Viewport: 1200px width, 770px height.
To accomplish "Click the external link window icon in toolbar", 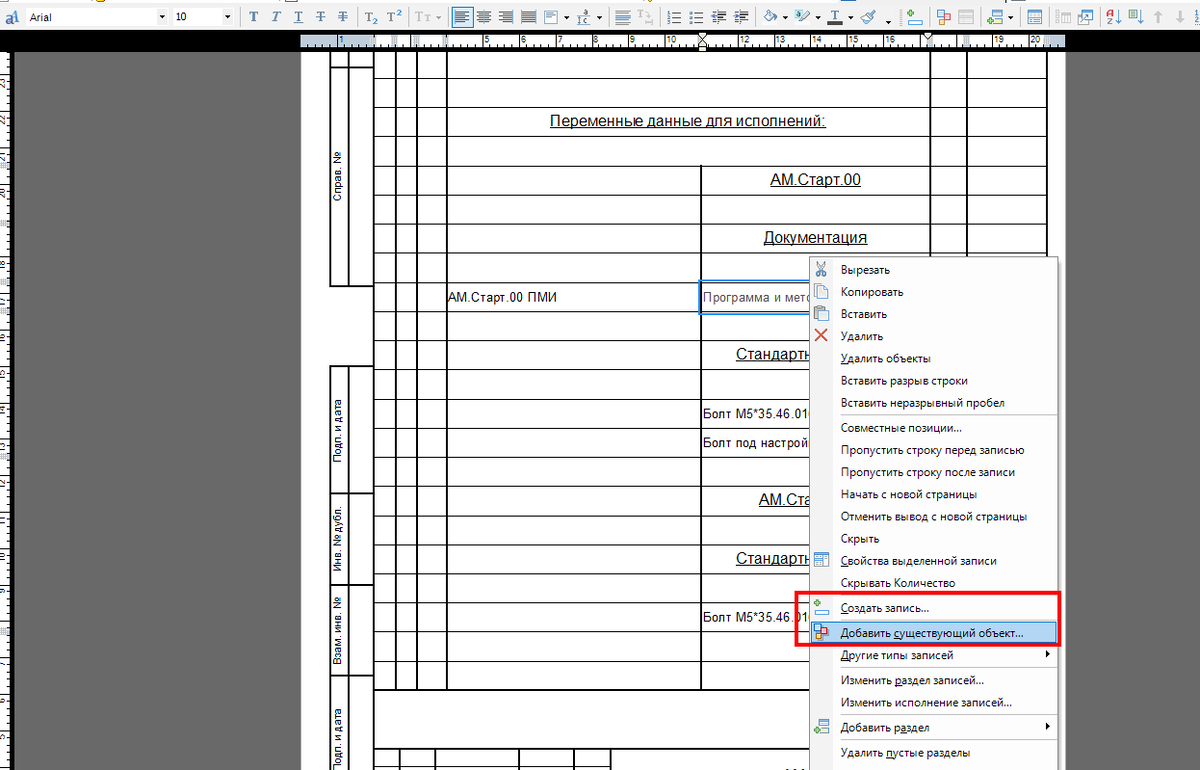I will coord(1084,17).
